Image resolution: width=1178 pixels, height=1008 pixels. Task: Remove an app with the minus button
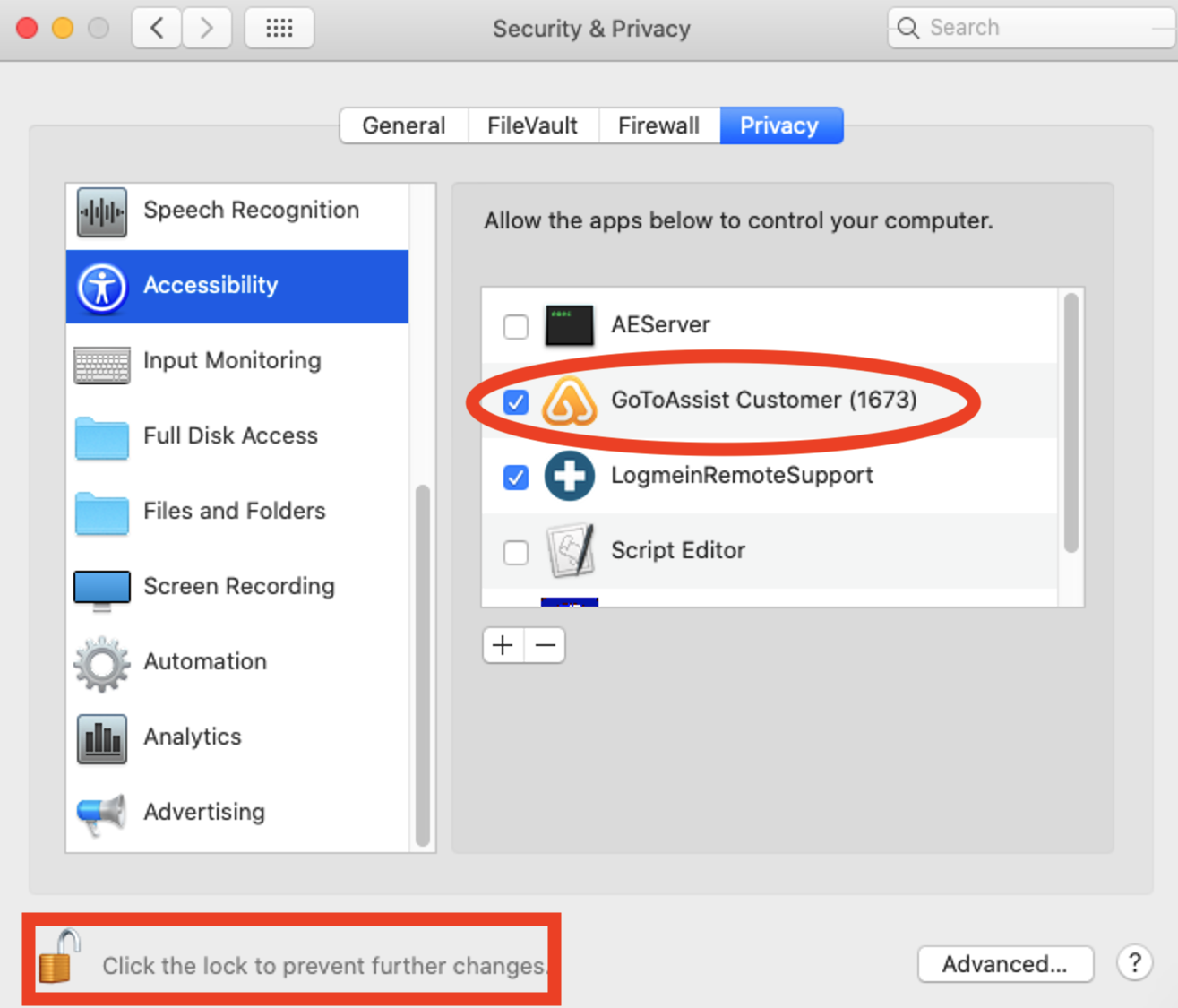(x=545, y=645)
